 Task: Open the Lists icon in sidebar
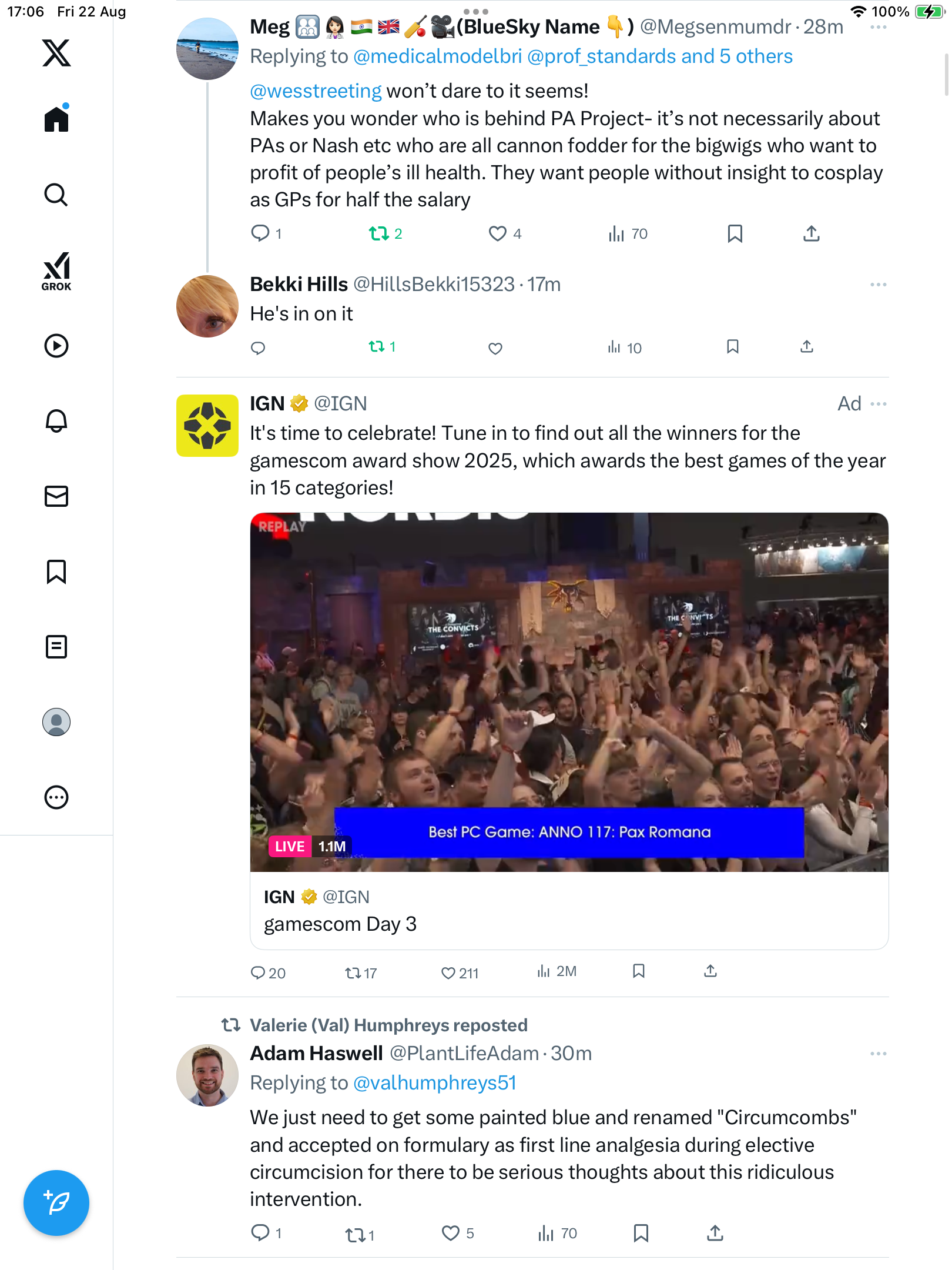(x=56, y=647)
